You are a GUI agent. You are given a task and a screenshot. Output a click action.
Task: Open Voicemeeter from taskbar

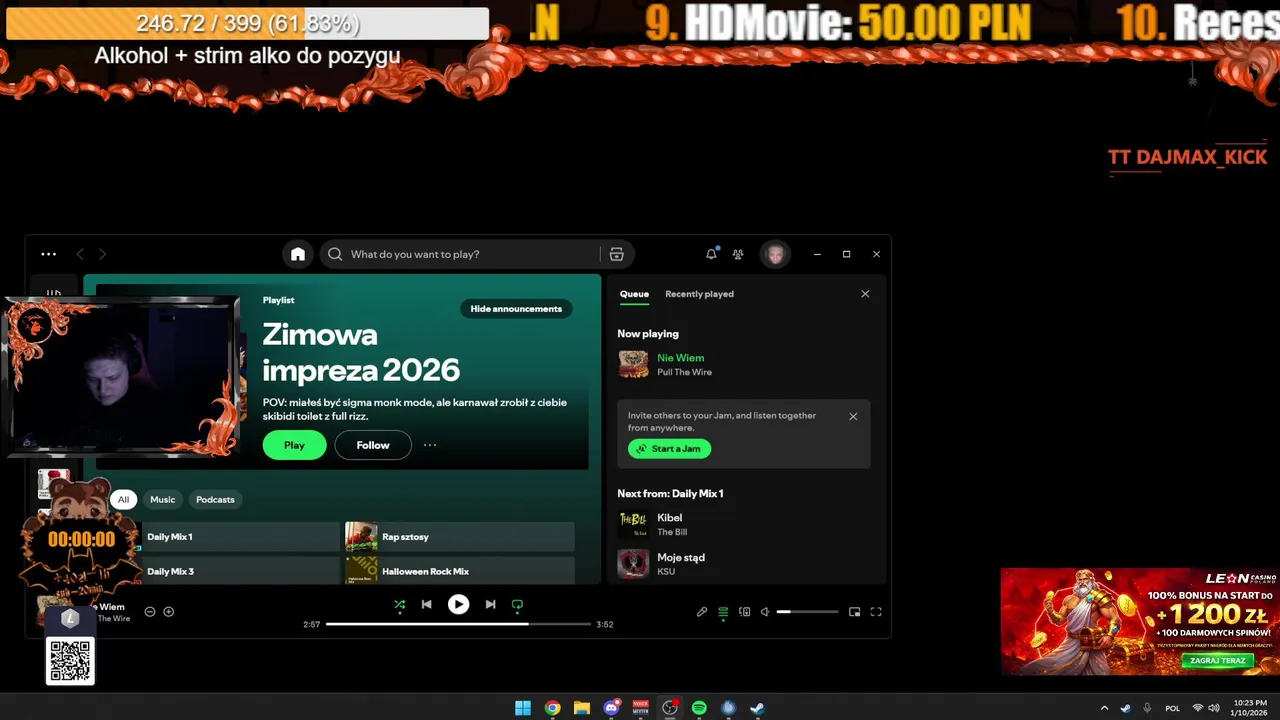(641, 708)
